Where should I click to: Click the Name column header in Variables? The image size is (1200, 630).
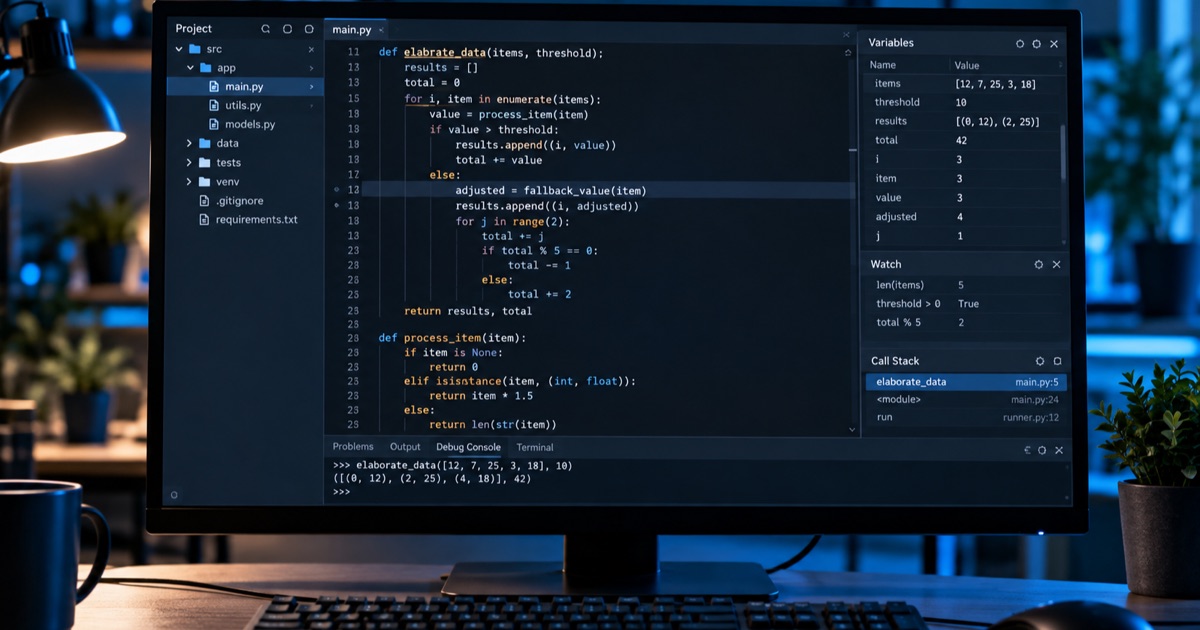[x=883, y=65]
